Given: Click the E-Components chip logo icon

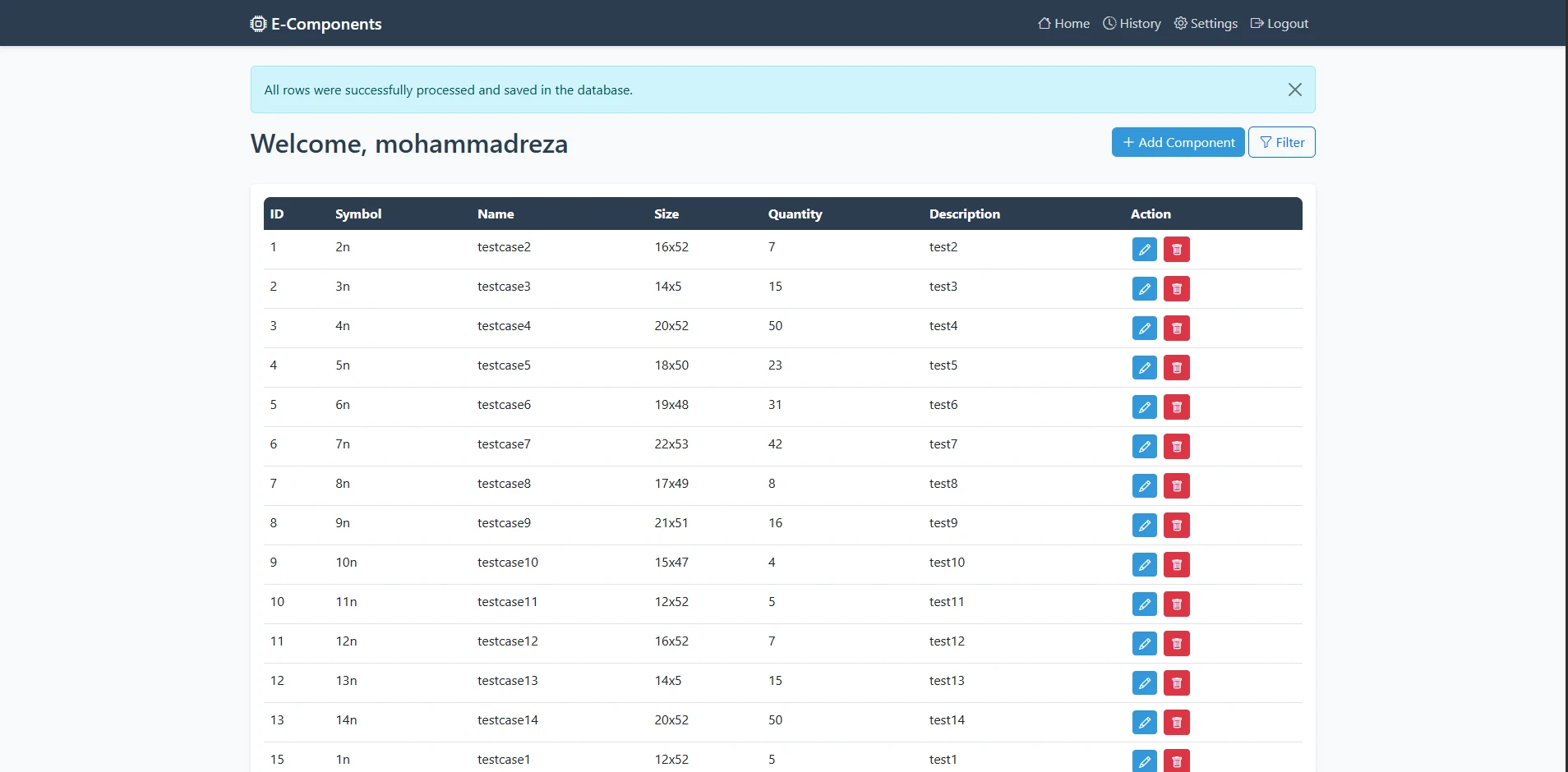Looking at the screenshot, I should click(x=258, y=24).
